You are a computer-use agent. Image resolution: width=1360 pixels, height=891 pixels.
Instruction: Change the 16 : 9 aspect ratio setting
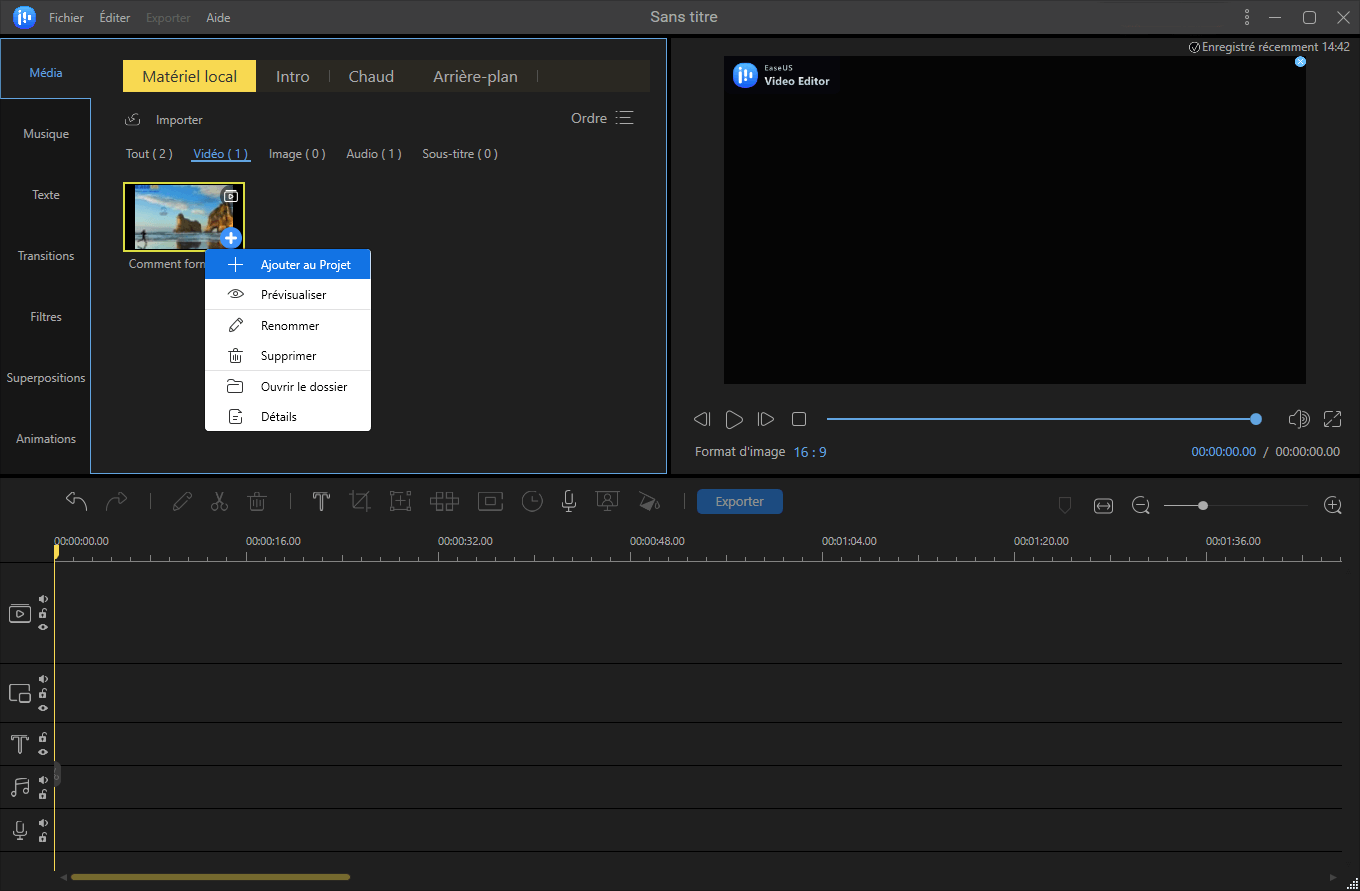(810, 452)
